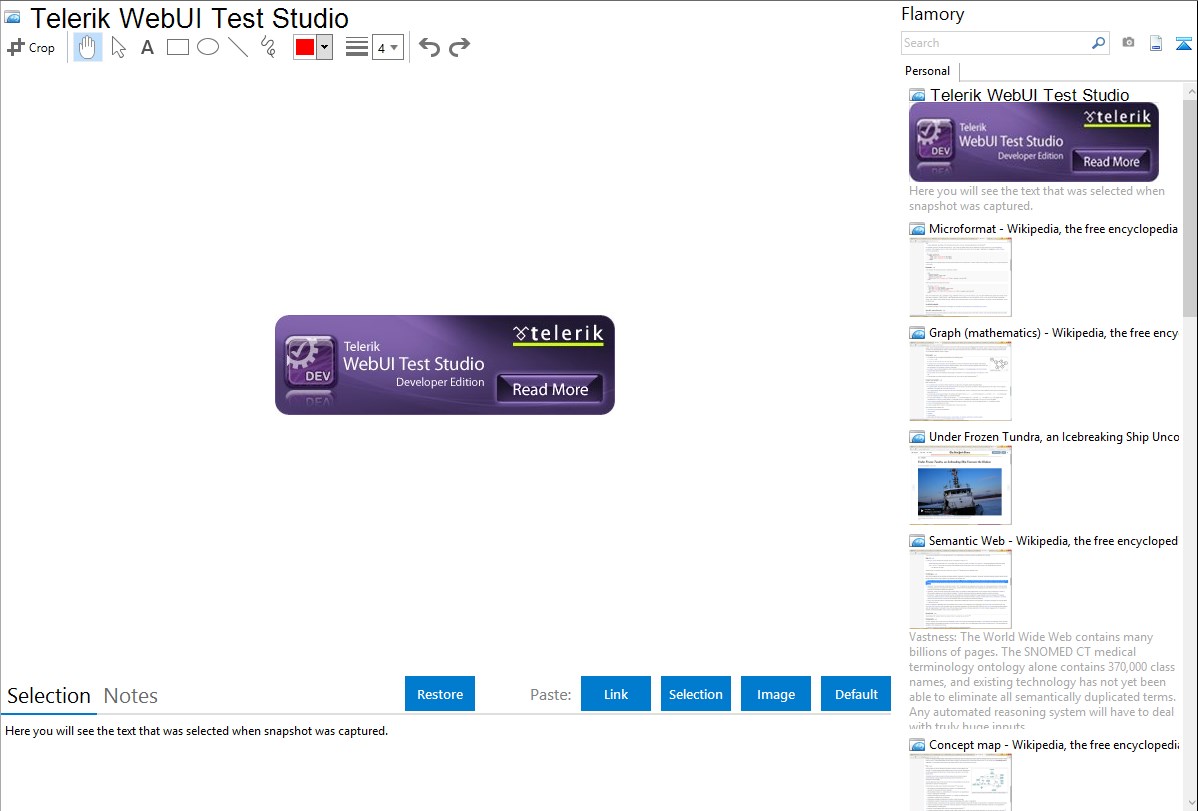This screenshot has height=811, width=1198.
Task: Click the 'Vastness: The World Wide Web' text
Action: click(1042, 681)
